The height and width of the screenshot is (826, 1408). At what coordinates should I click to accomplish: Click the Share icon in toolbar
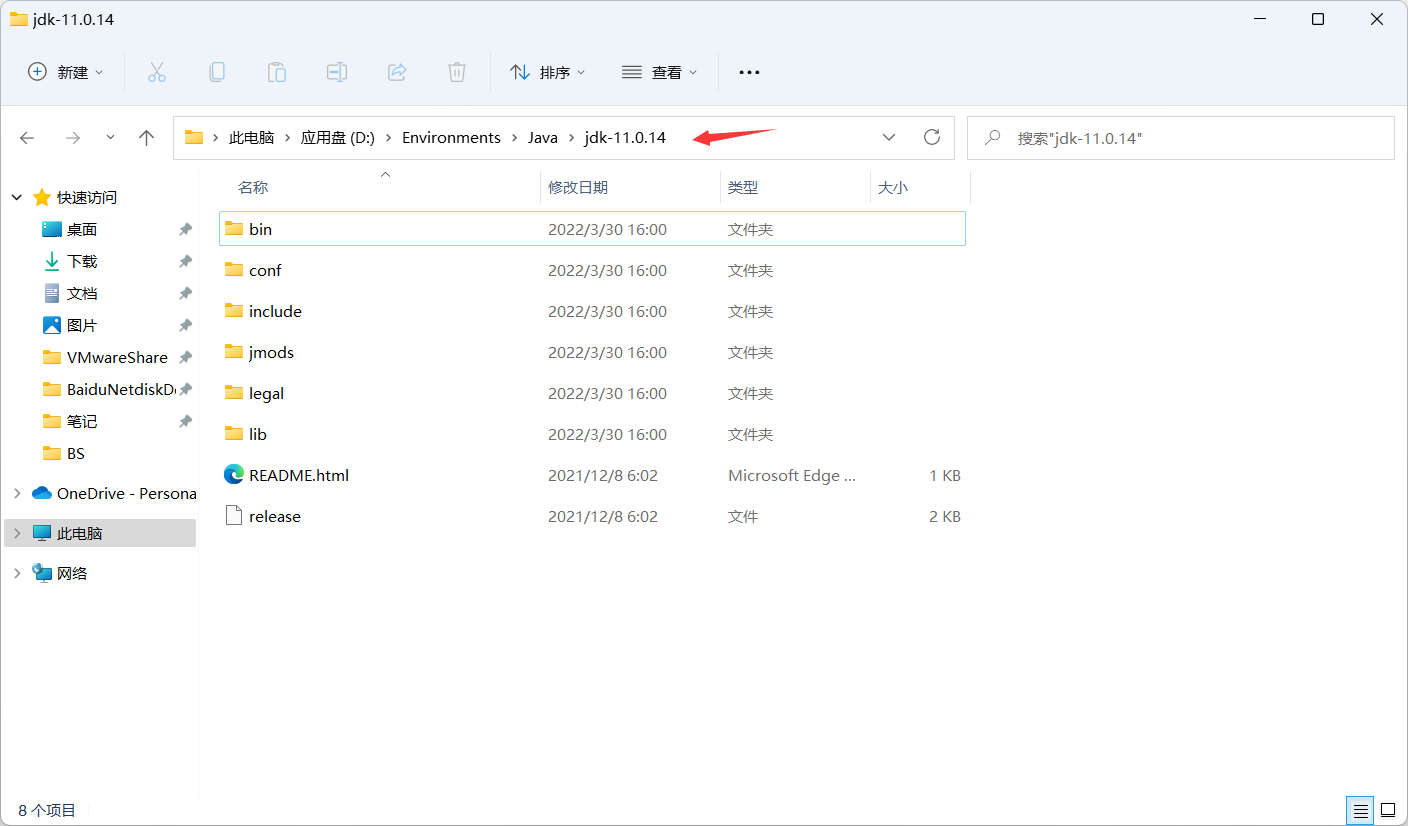[397, 72]
